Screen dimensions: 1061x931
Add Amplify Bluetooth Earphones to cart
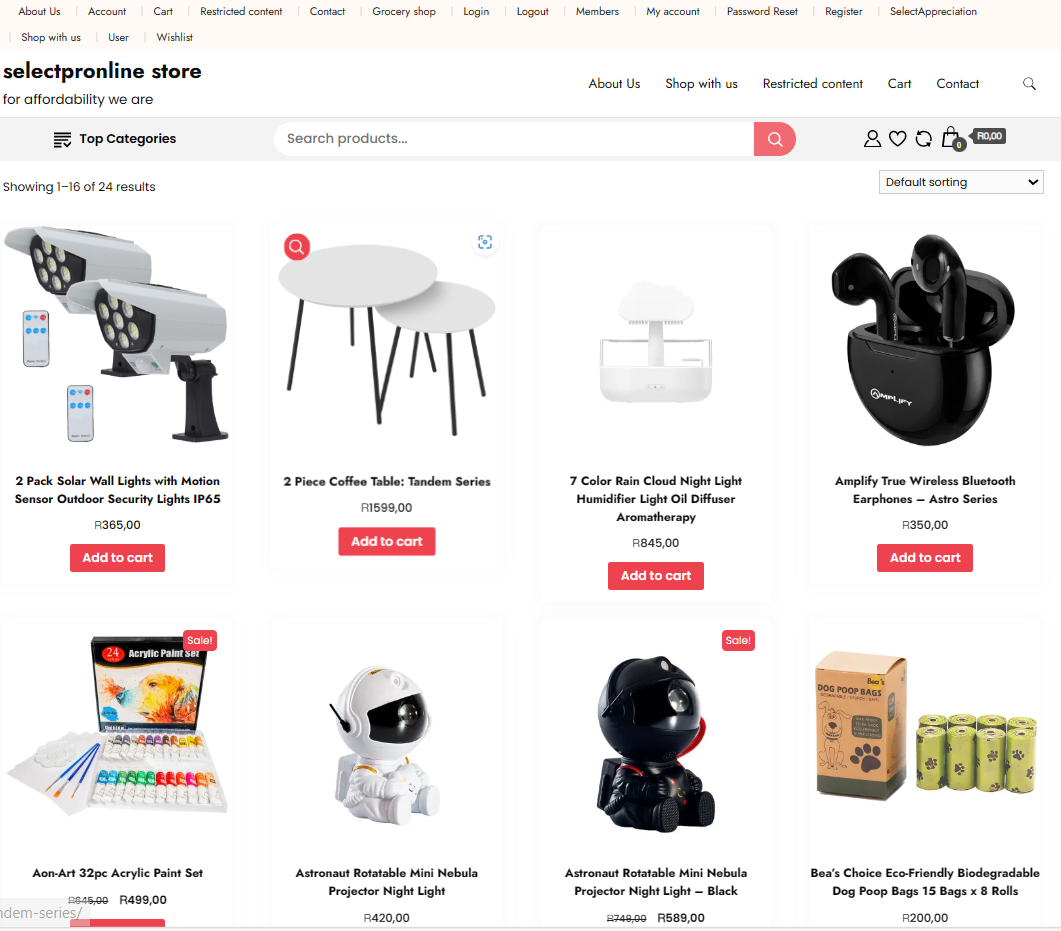925,558
